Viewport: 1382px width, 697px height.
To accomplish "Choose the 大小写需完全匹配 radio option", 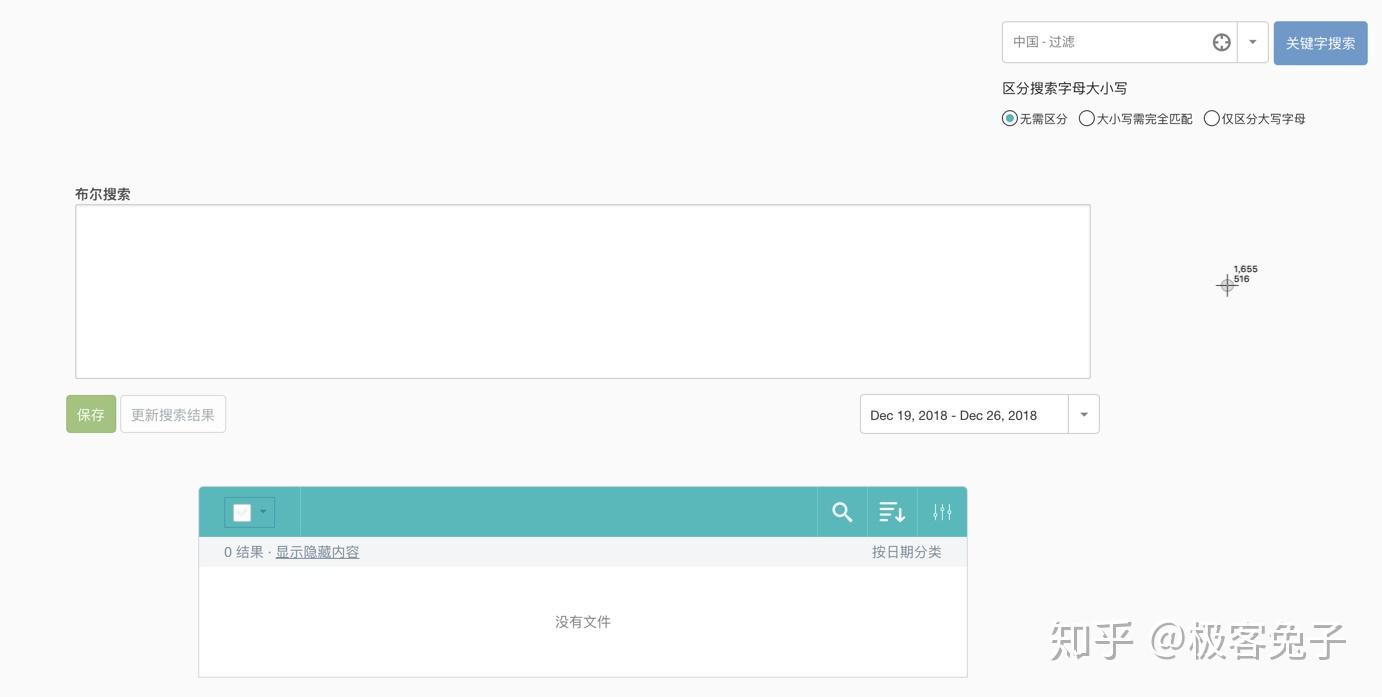I will pos(1087,119).
